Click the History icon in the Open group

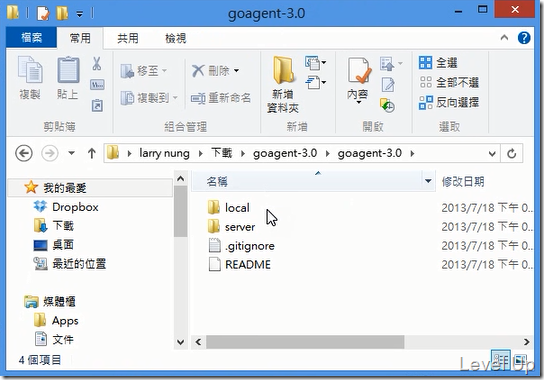click(x=387, y=105)
